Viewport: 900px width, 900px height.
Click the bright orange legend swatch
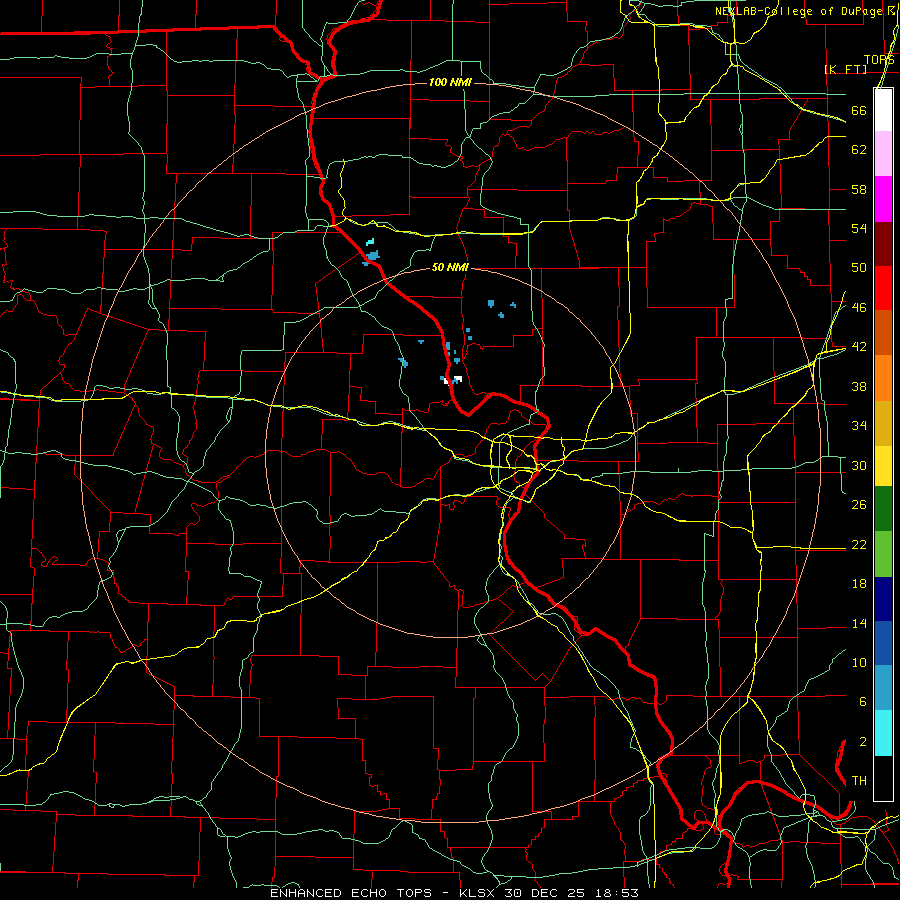[883, 378]
